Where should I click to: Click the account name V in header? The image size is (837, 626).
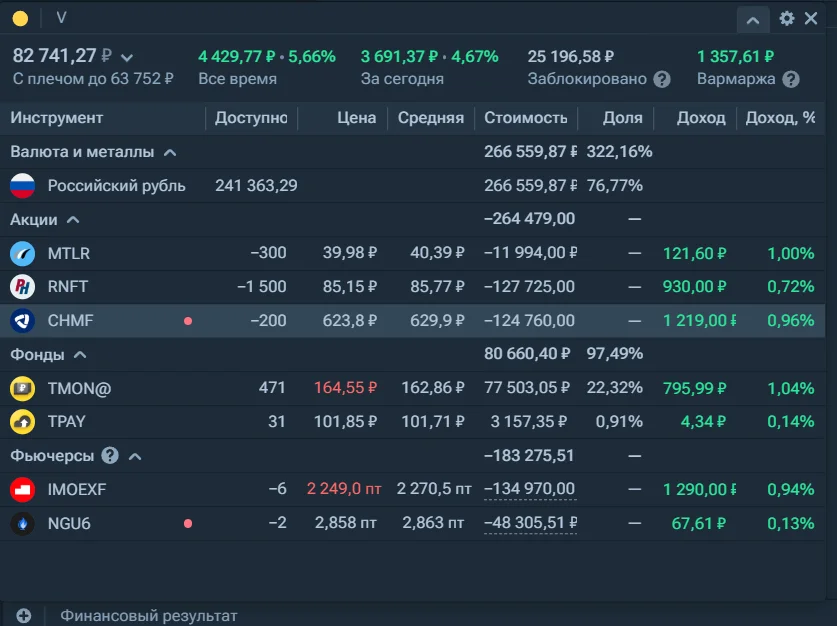point(61,19)
